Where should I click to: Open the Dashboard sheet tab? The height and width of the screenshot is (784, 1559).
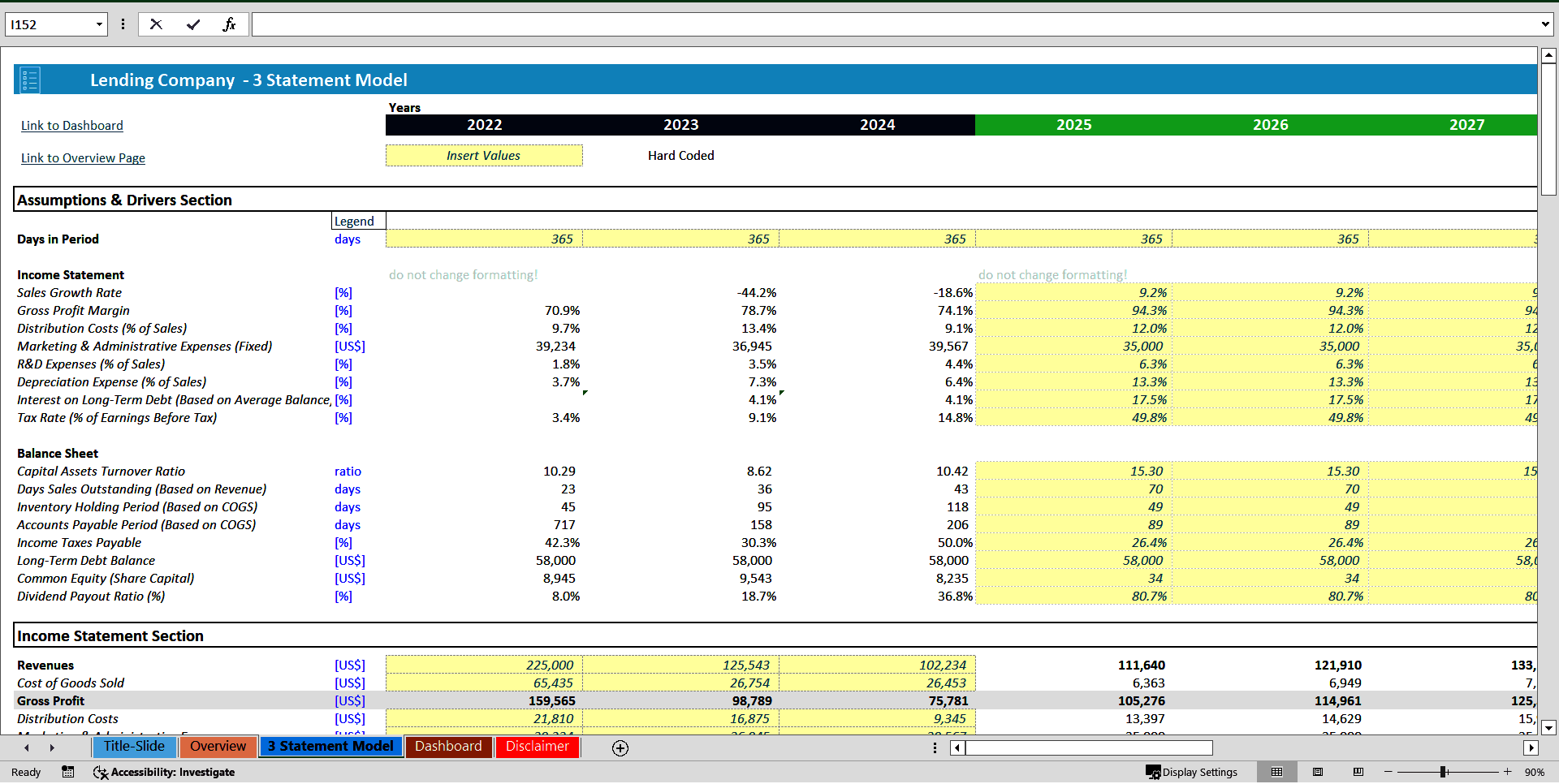point(448,747)
